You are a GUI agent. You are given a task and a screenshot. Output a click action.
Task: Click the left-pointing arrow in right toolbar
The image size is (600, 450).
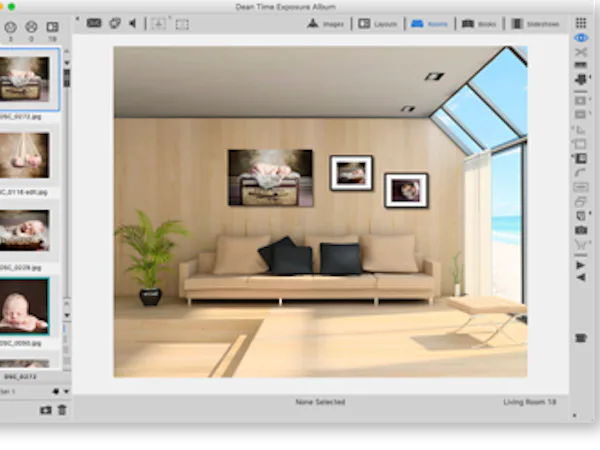pyautogui.click(x=580, y=277)
